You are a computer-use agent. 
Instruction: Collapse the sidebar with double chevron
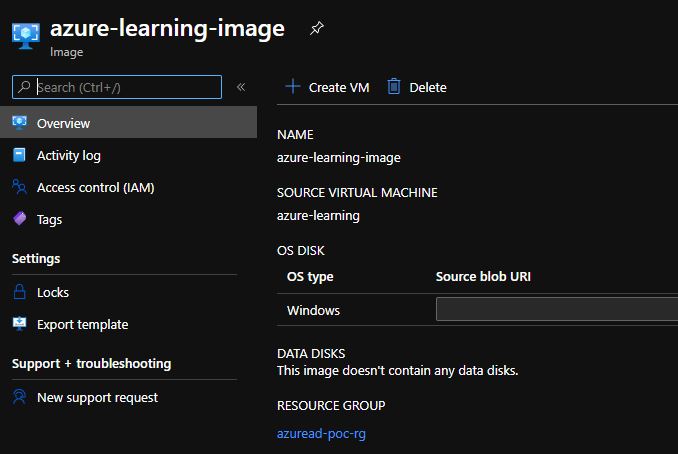(x=241, y=87)
